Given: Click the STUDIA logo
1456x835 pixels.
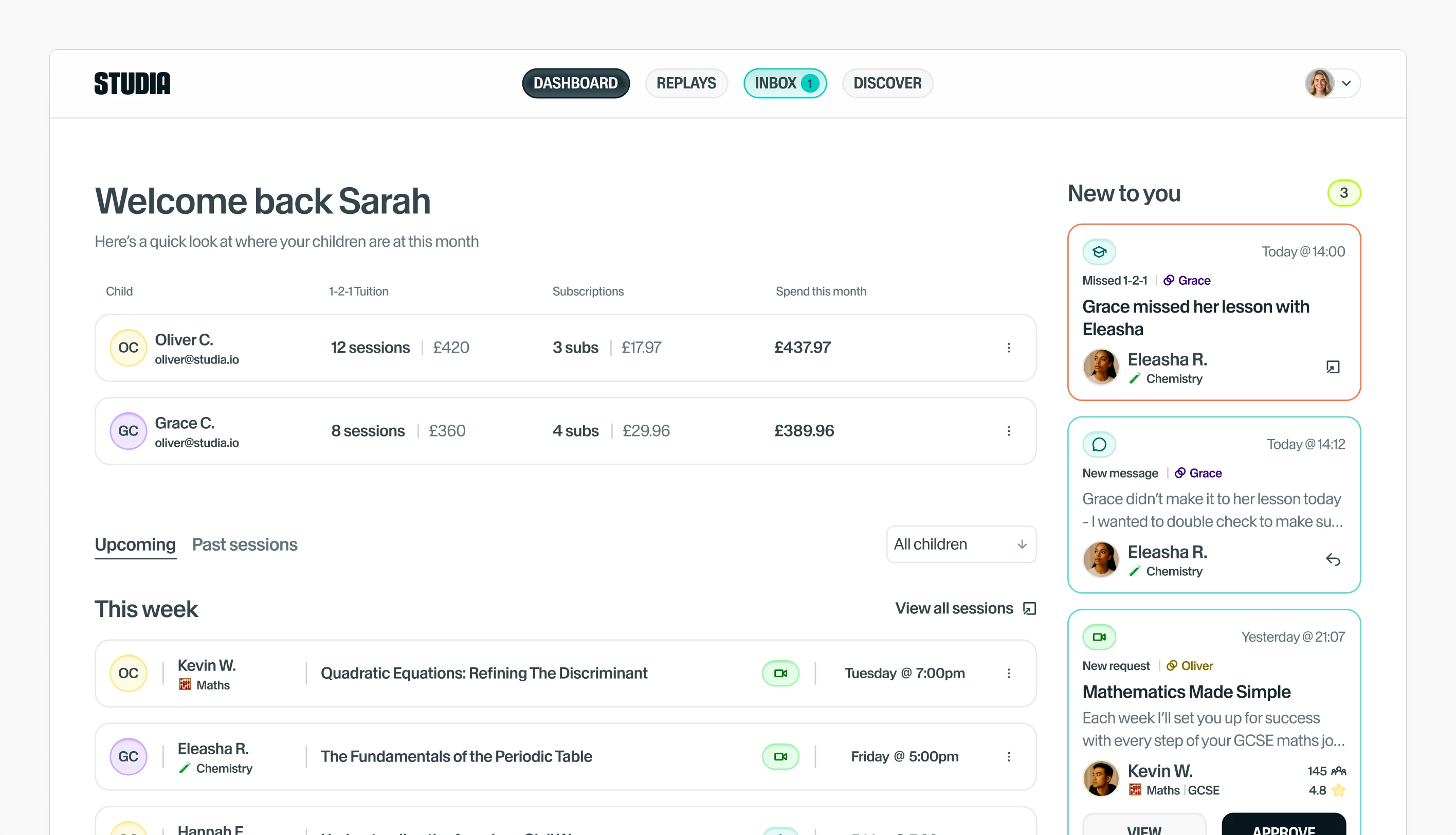Looking at the screenshot, I should click(x=132, y=83).
